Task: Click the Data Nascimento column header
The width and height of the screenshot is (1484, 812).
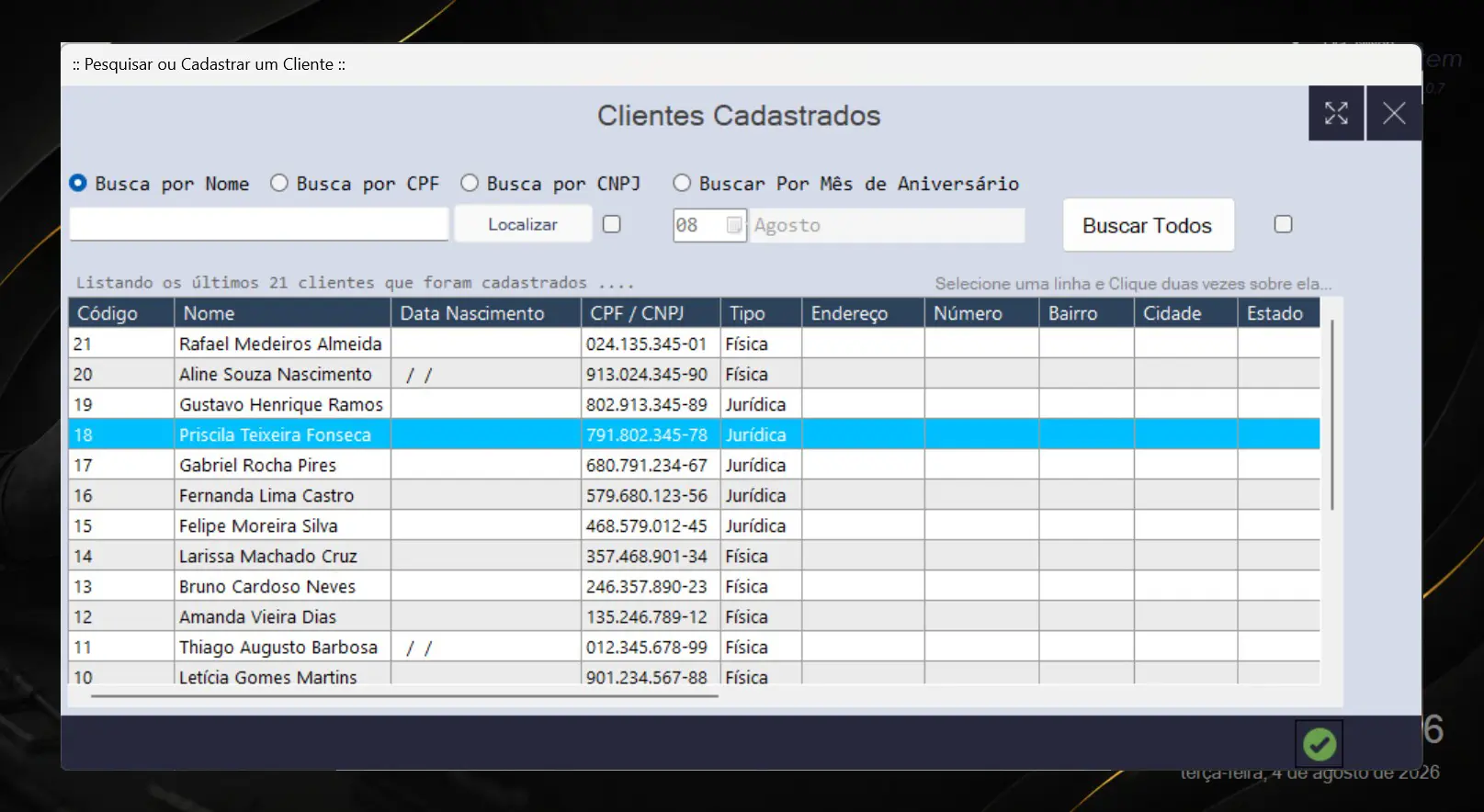Action: (x=486, y=313)
